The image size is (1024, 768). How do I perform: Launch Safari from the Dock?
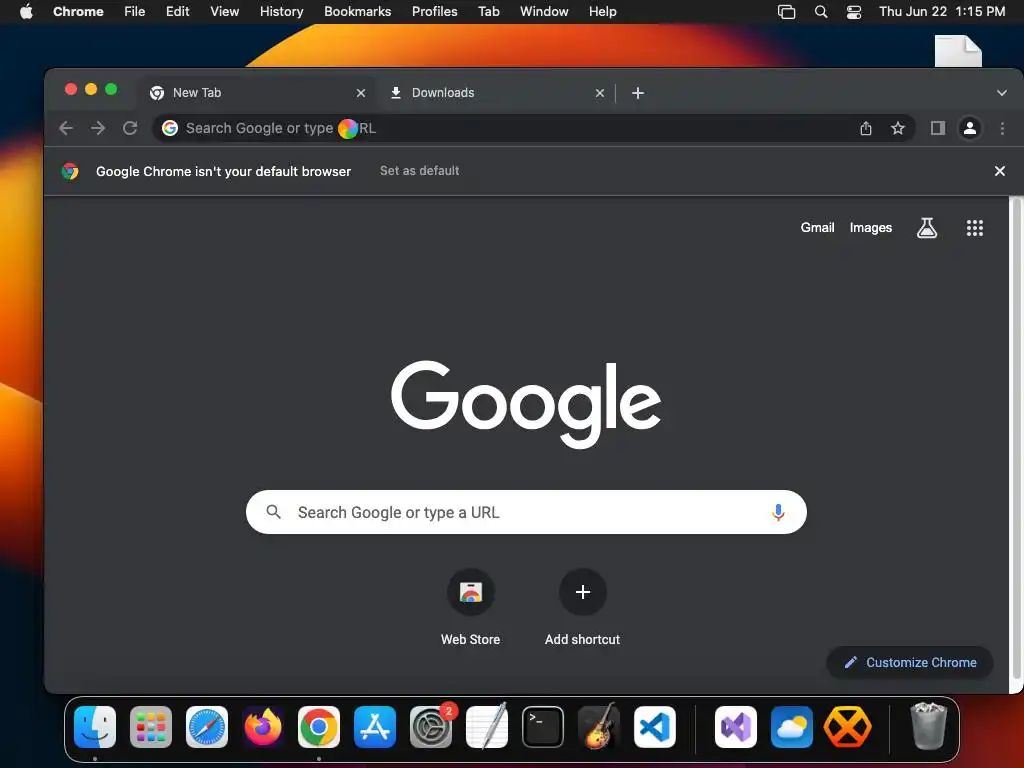point(207,727)
